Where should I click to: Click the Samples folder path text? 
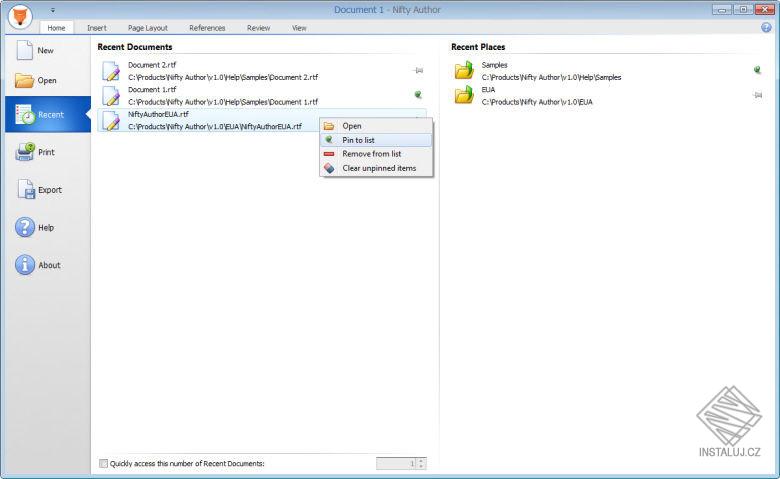pos(551,77)
